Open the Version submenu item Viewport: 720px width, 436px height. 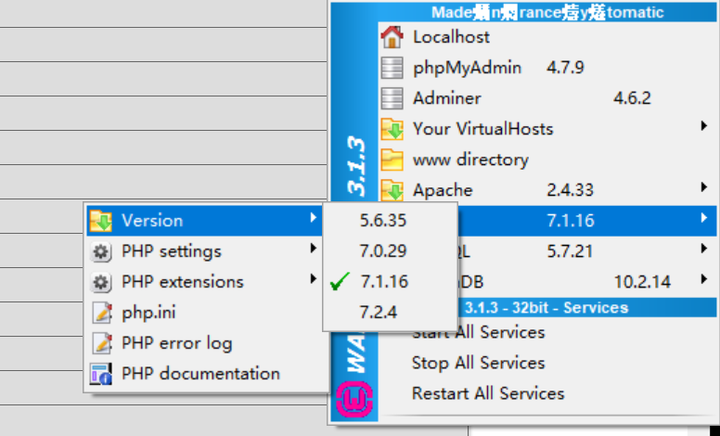152,220
